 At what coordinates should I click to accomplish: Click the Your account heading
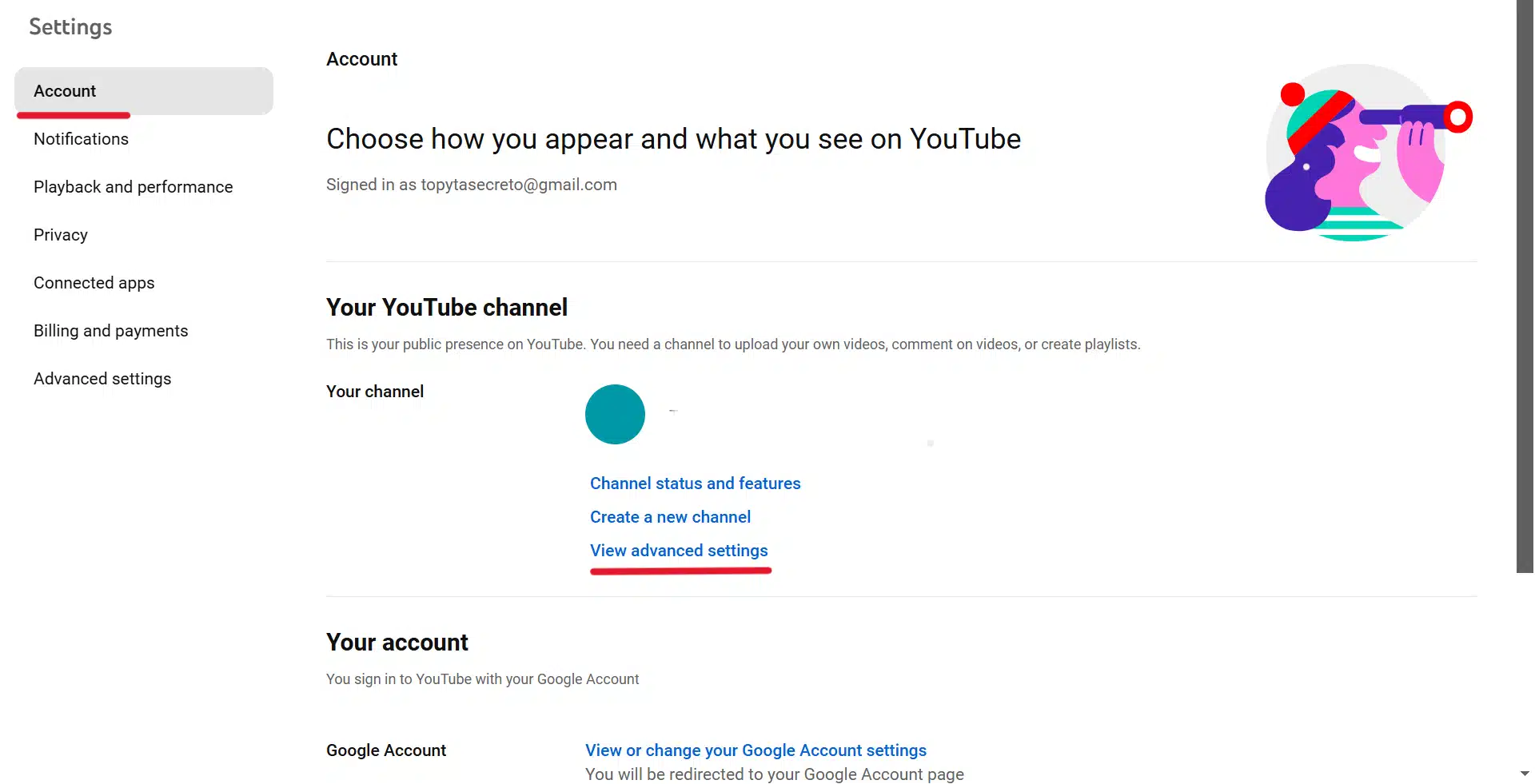[397, 643]
